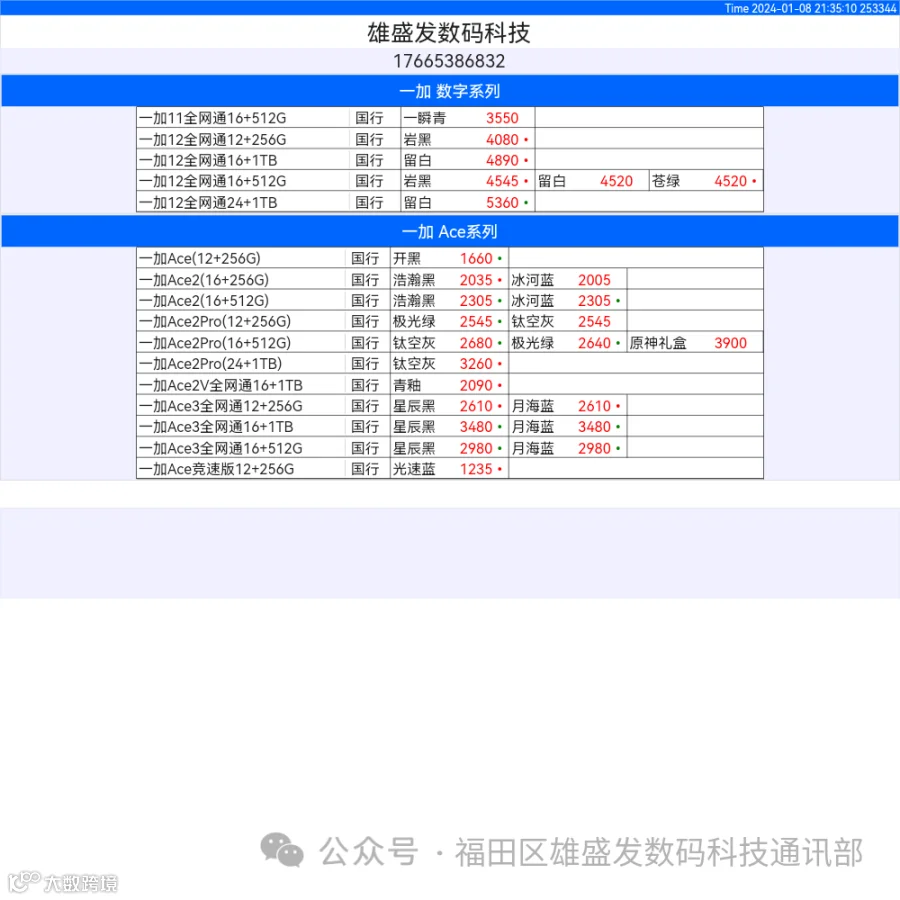Select the row 一加11全网通16+512G

[450, 118]
